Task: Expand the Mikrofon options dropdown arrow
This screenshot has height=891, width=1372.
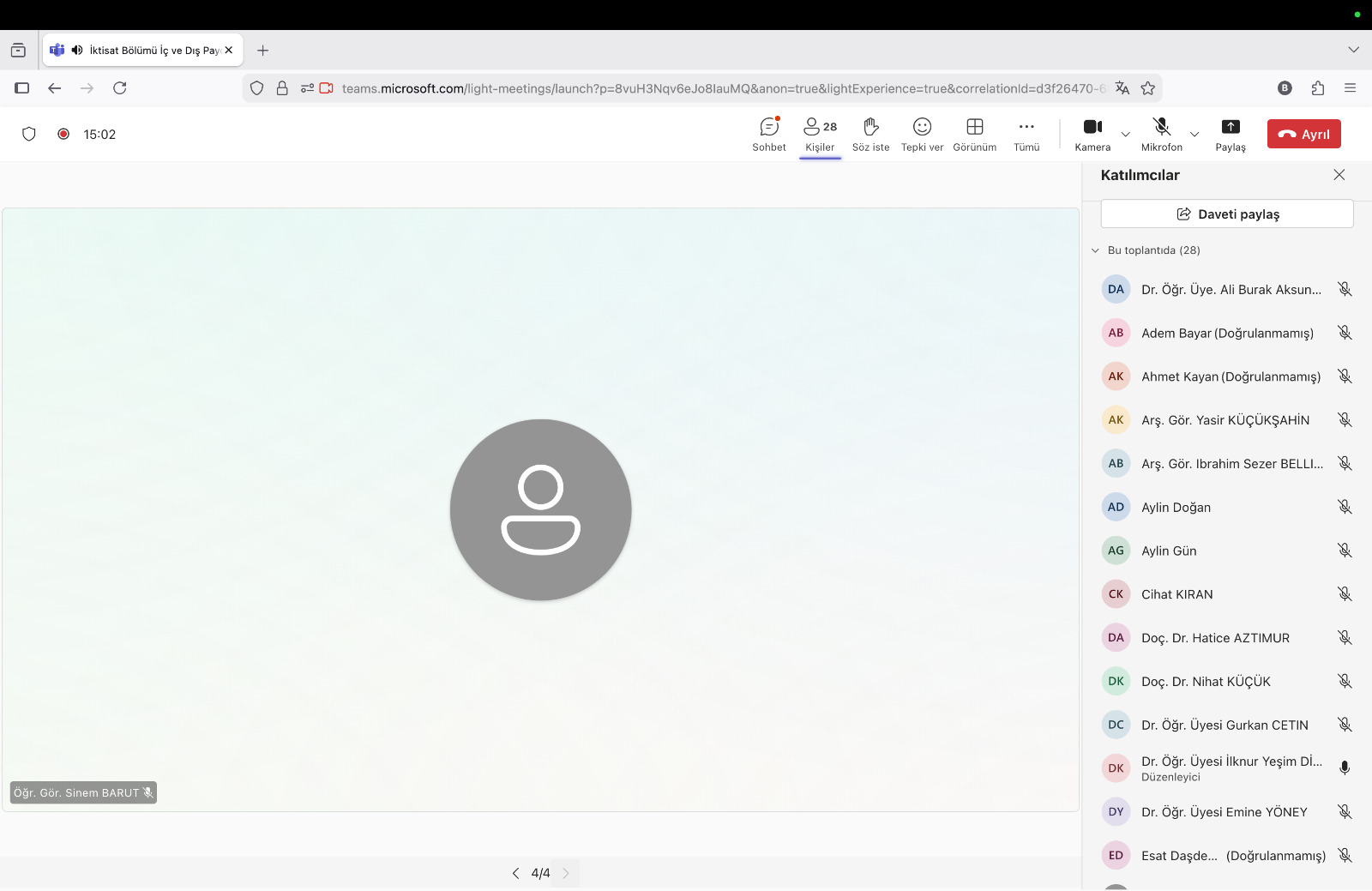Action: click(1194, 135)
